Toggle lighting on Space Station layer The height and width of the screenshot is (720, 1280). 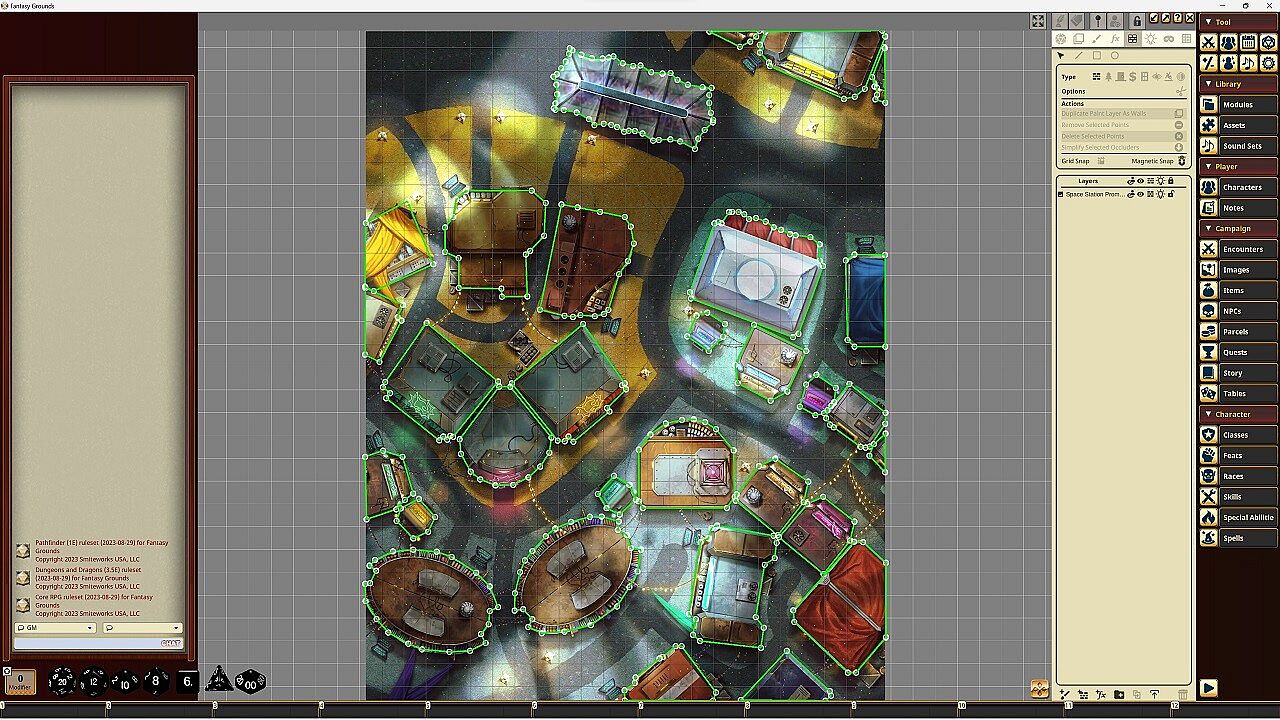tap(1161, 194)
